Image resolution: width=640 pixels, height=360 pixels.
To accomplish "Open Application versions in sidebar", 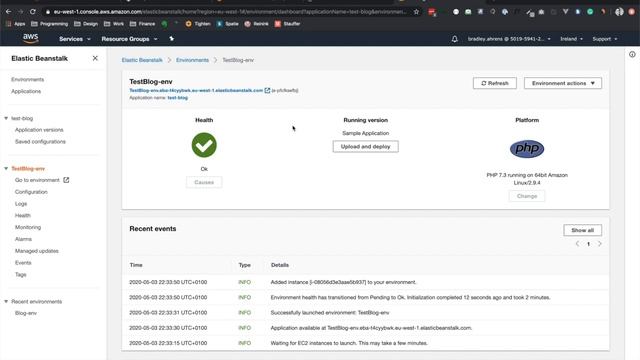I will (39, 130).
